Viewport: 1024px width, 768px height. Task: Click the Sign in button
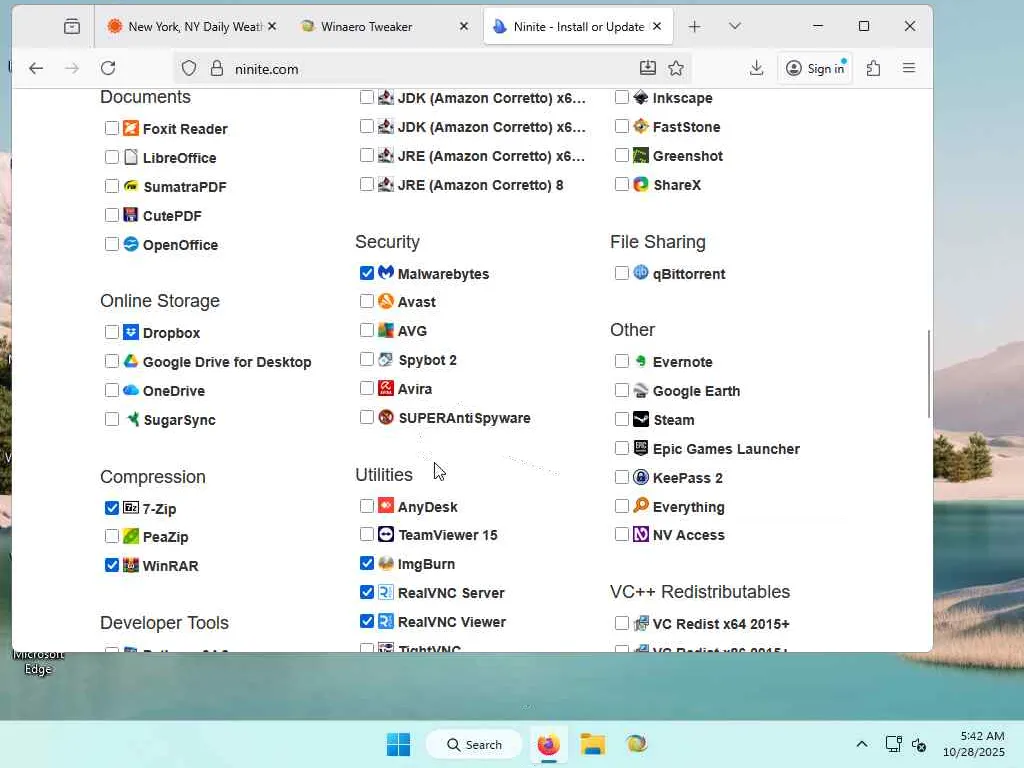(x=815, y=68)
